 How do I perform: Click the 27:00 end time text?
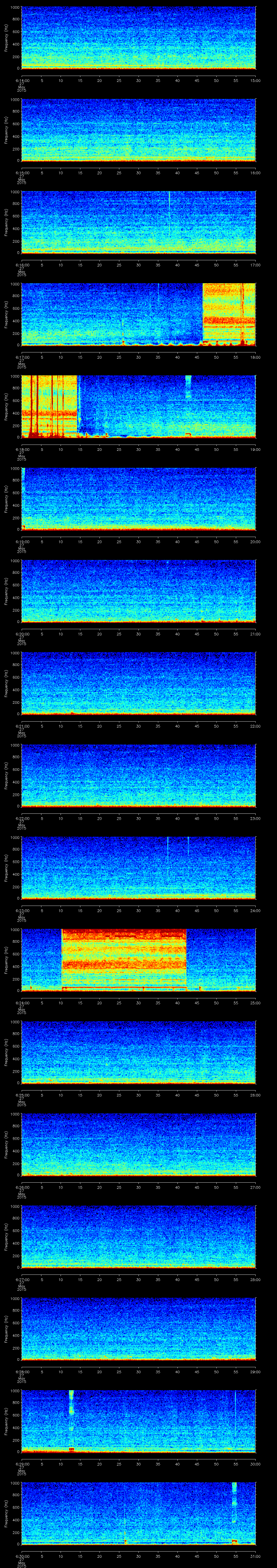[x=256, y=1187]
